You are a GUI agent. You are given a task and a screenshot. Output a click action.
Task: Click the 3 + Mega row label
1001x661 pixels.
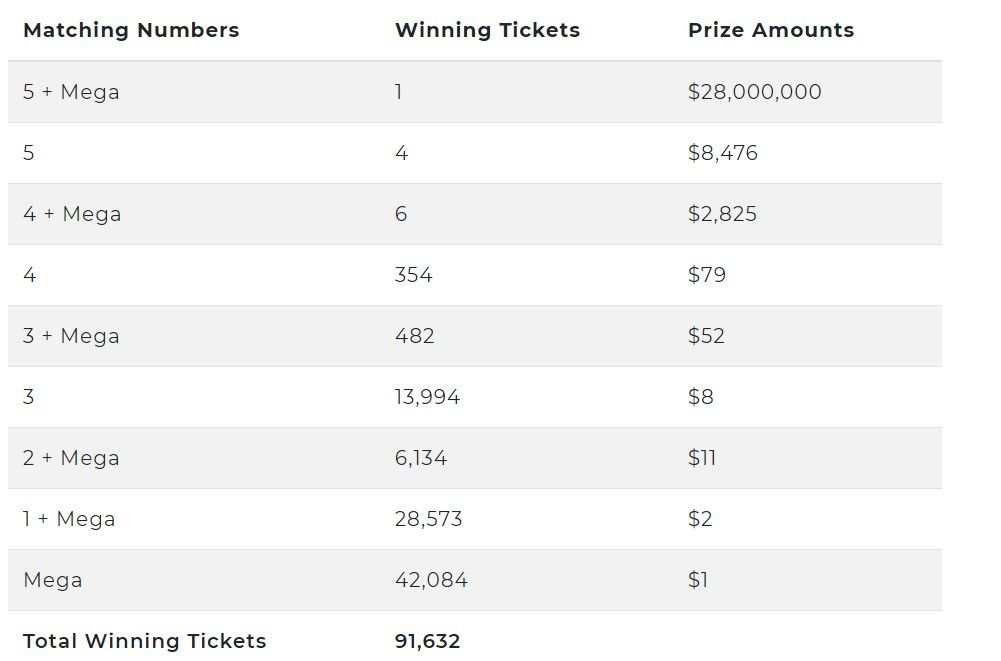[71, 336]
